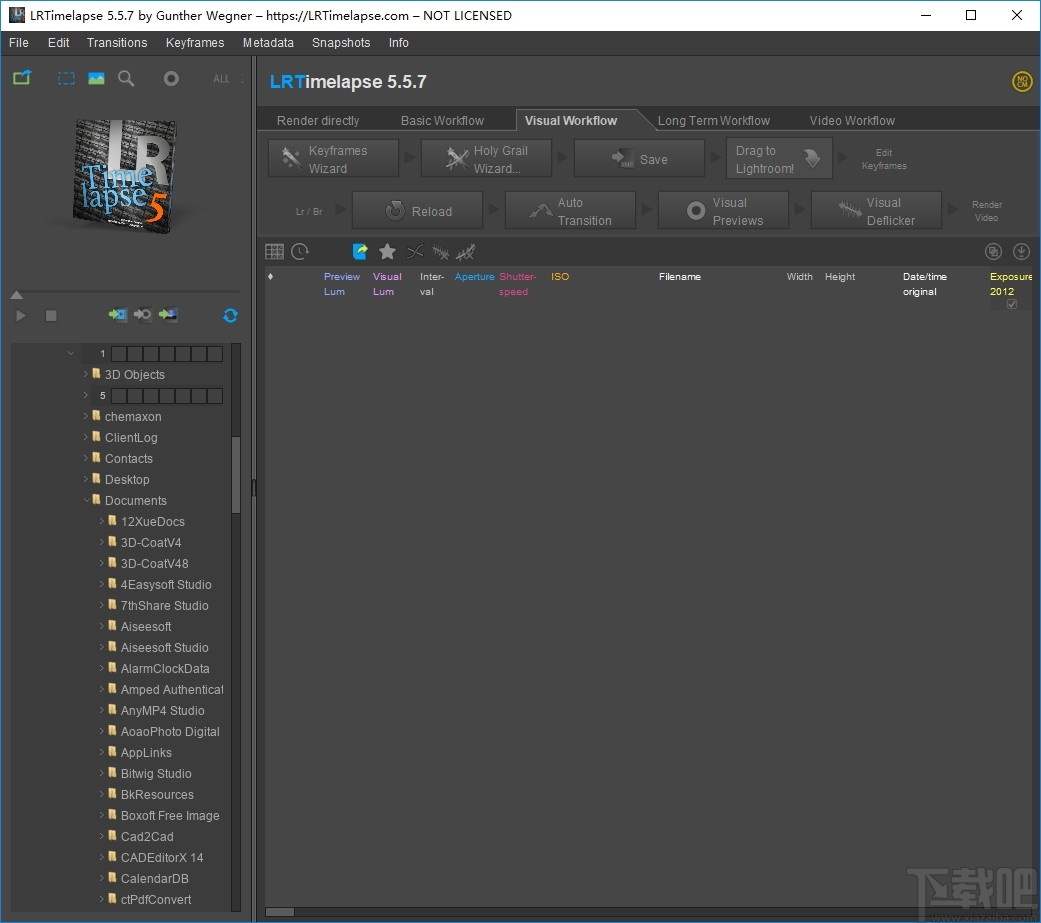Click the crossed-out peaks graph icon
Viewport: 1041px width, 923px height.
(465, 252)
